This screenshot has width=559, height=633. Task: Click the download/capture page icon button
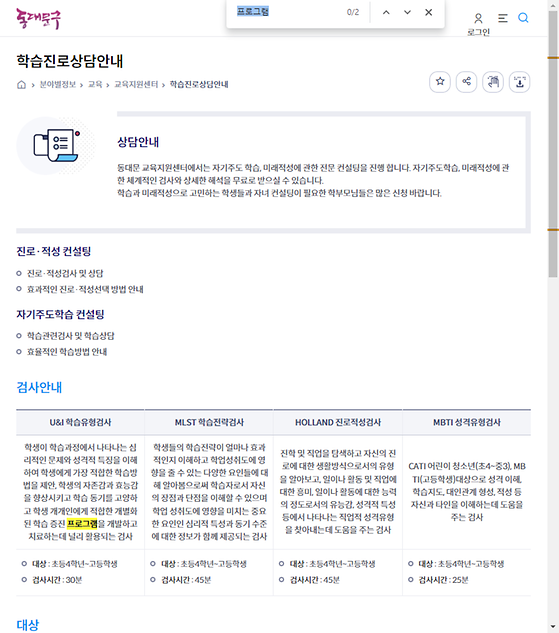(519, 82)
